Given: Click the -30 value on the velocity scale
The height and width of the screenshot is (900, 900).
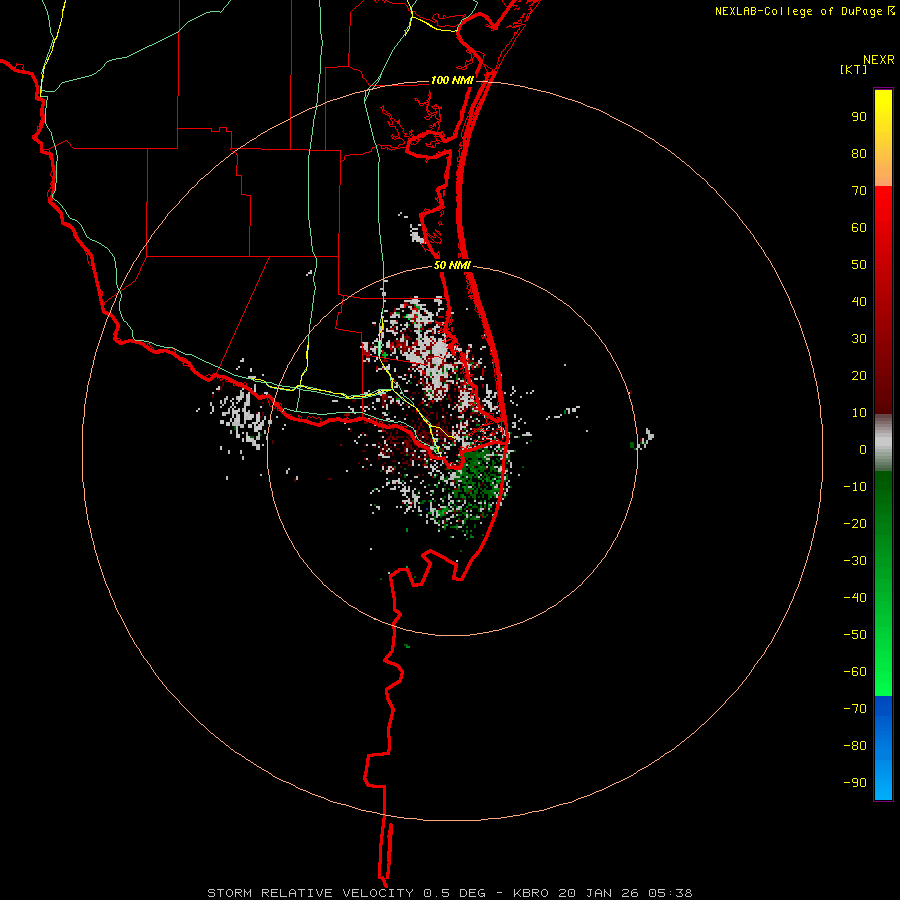Looking at the screenshot, I should point(855,561).
